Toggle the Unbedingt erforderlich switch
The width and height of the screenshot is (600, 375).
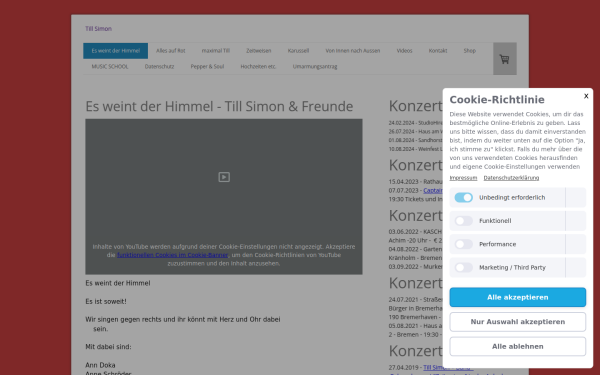[463, 197]
